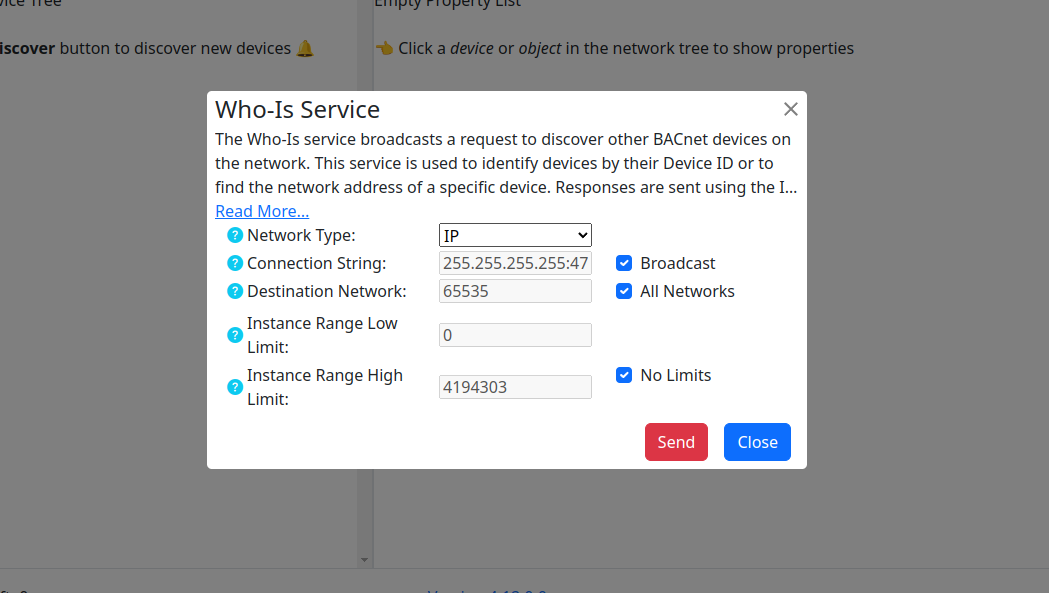This screenshot has height=593, width=1049.
Task: Click the Instance Range High Limit field
Action: [x=515, y=387]
